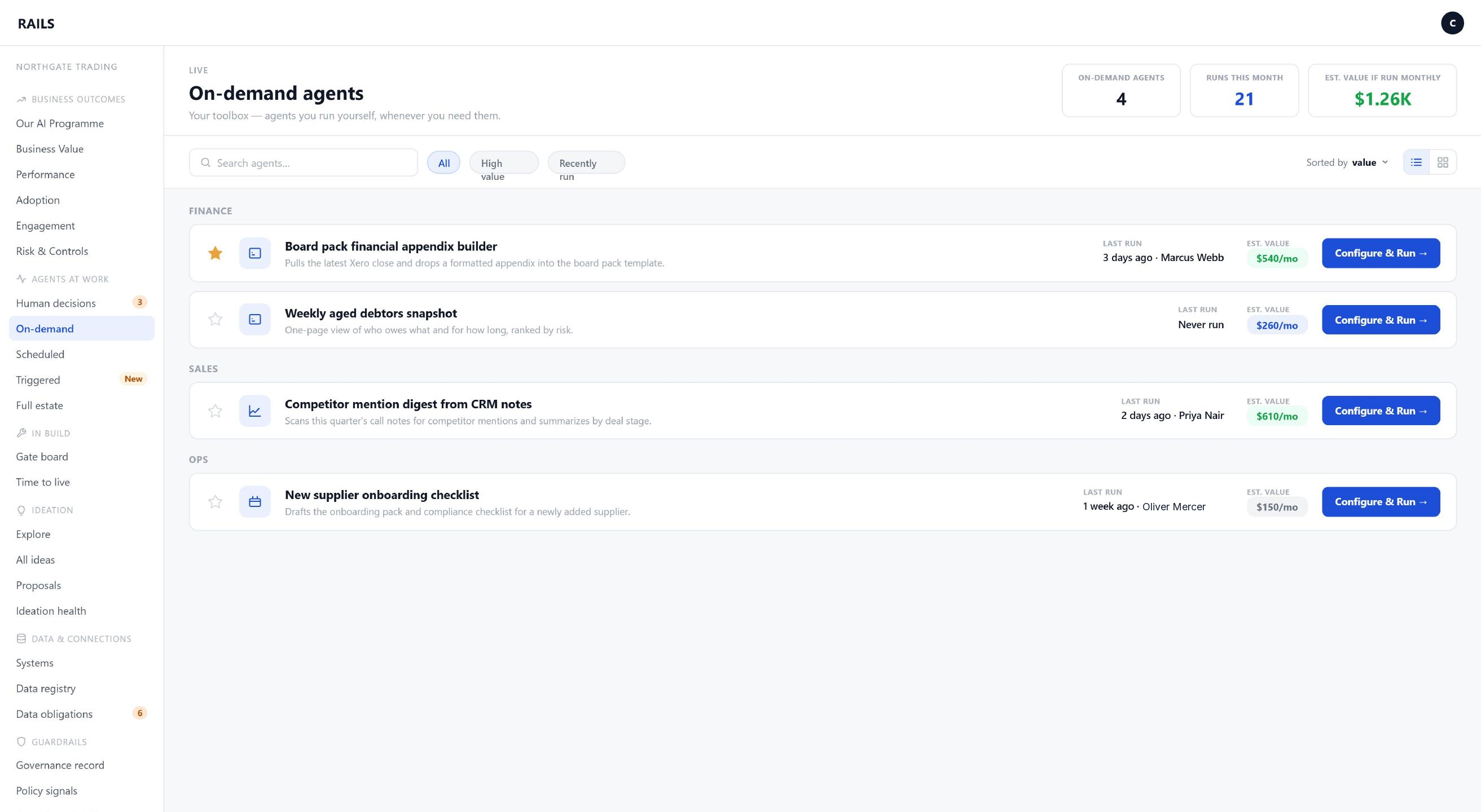The height and width of the screenshot is (812, 1481).
Task: Open Engagement in the sidebar
Action: pos(82,226)
